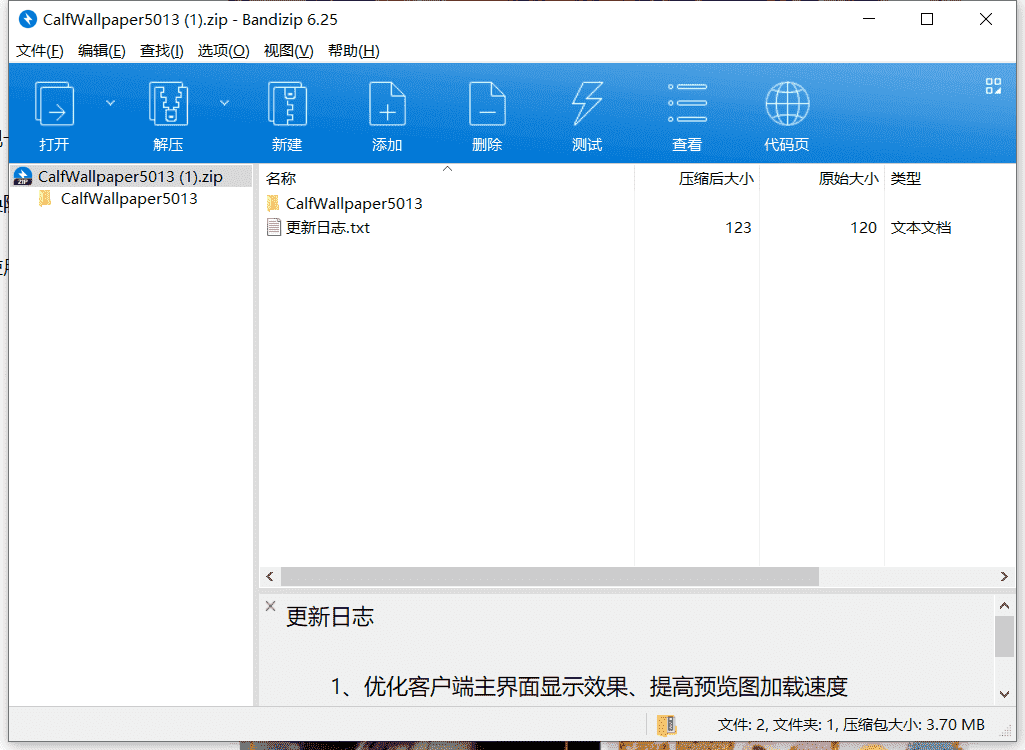Click the 测试 (Test archive) icon
The image size is (1025, 750).
coord(587,104)
